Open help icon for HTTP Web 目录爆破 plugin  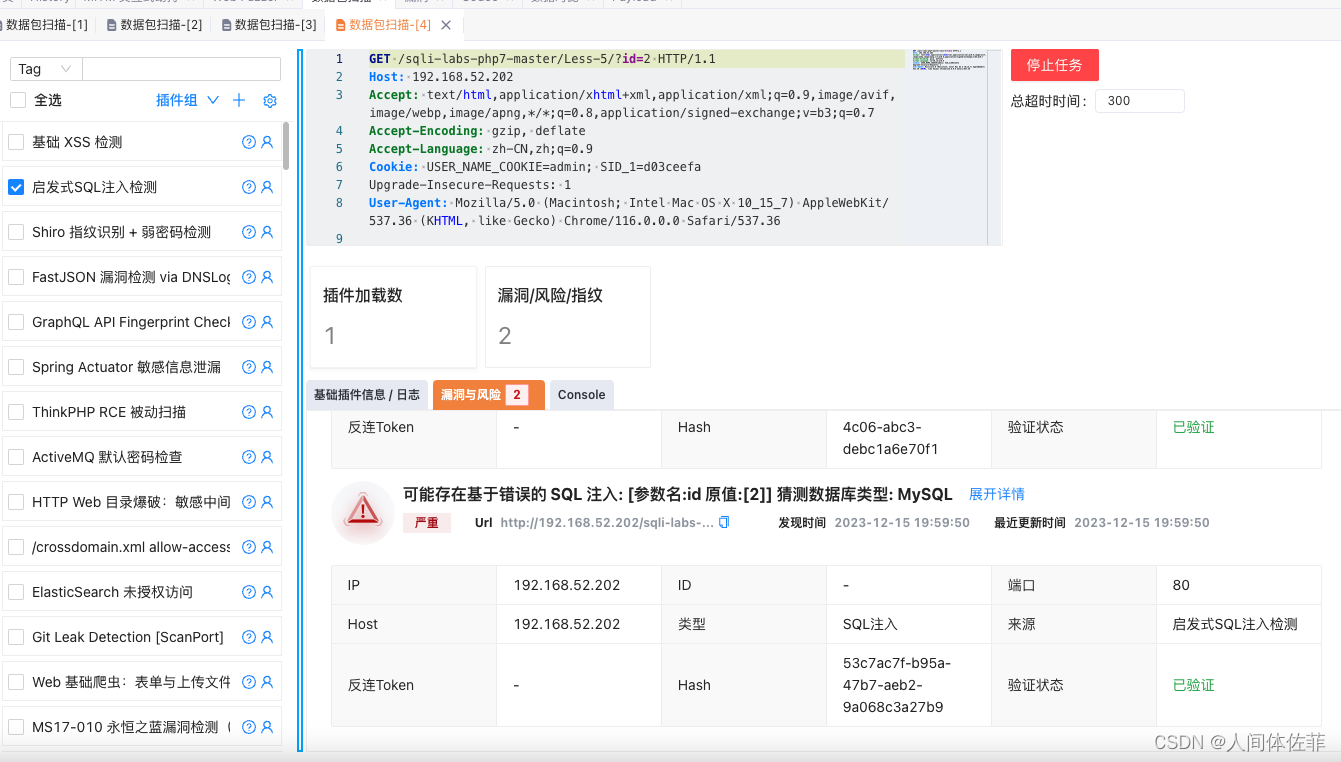click(249, 502)
